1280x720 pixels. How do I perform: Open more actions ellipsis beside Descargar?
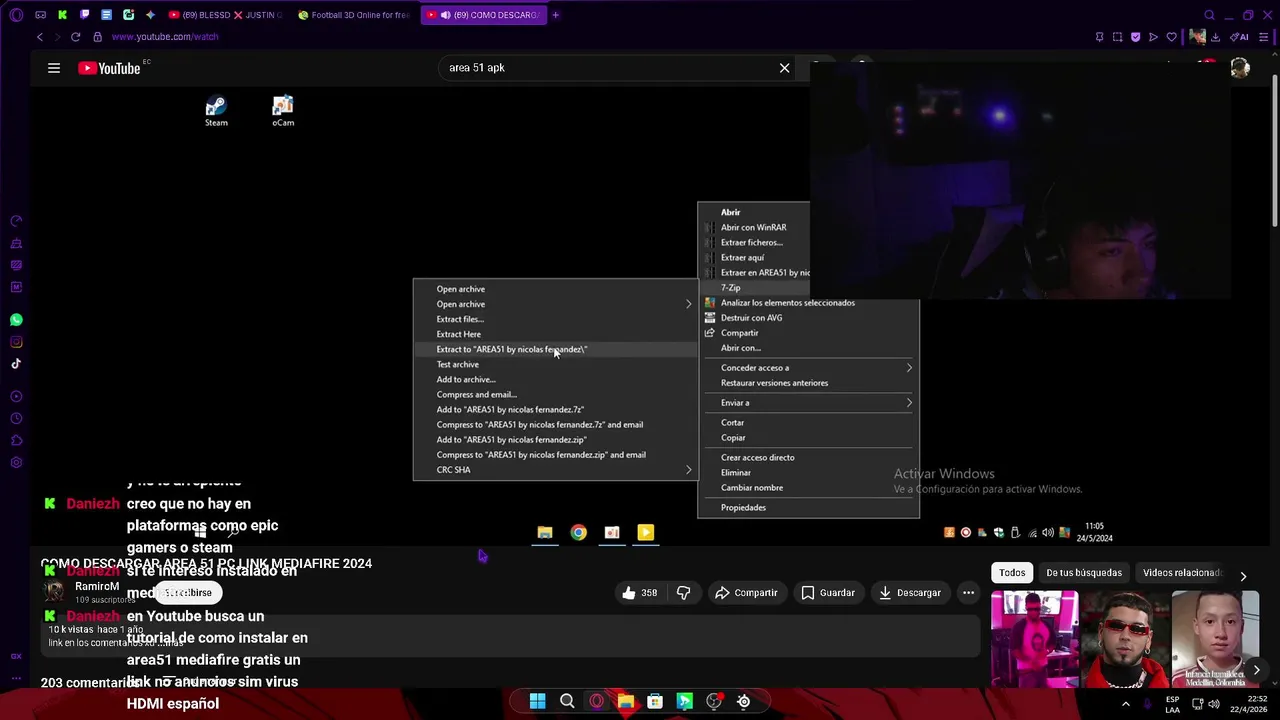point(968,593)
